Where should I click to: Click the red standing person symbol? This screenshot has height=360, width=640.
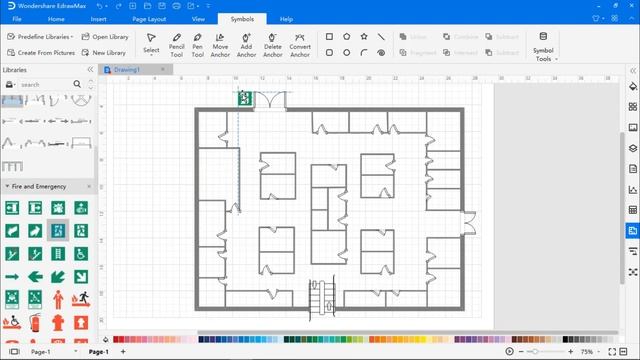(58, 300)
